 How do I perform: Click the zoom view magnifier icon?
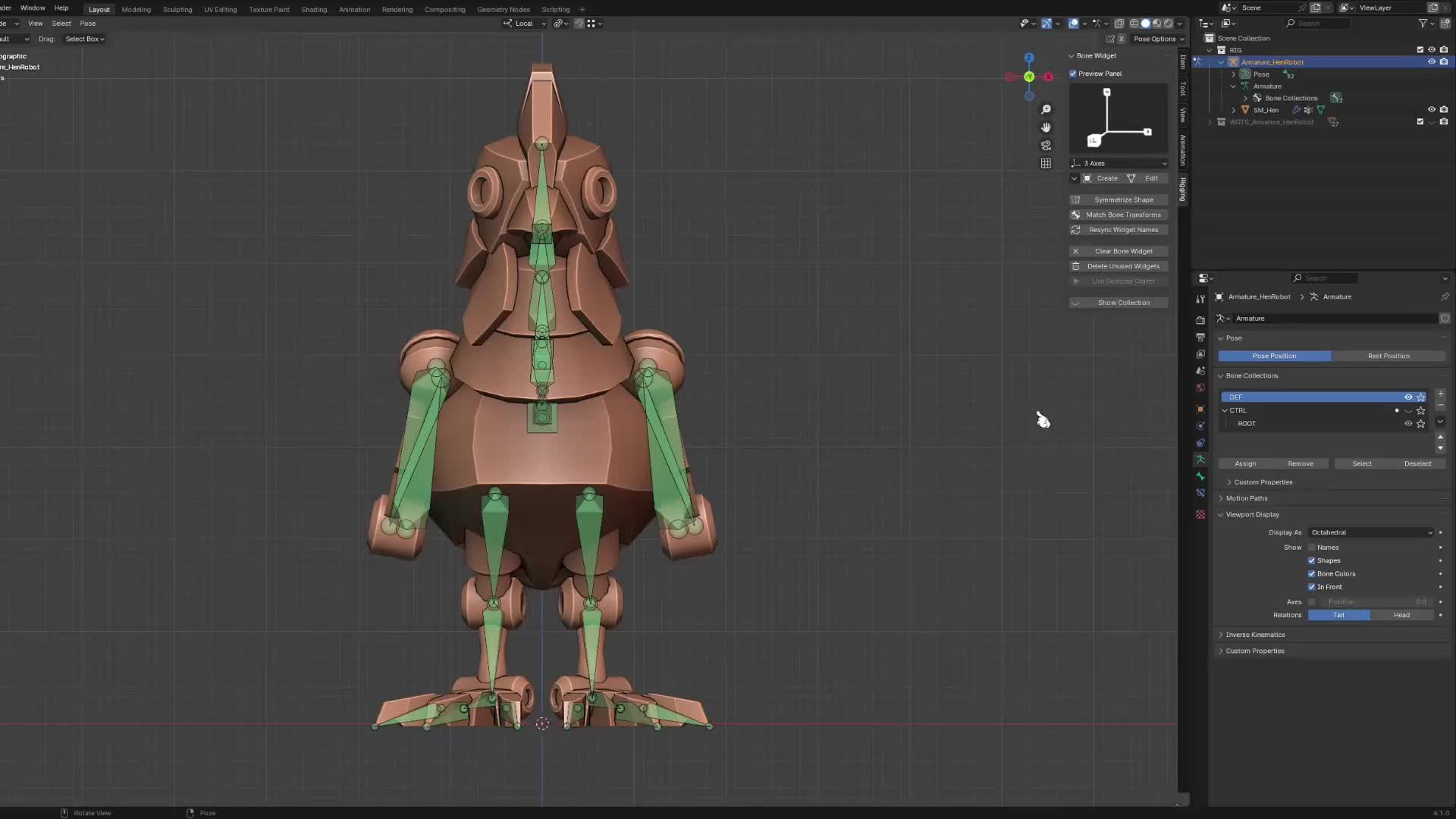pos(1046,109)
